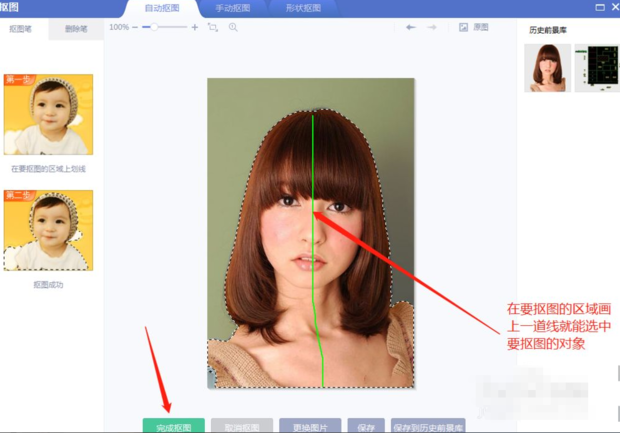Click the 完成抠图 button
The width and height of the screenshot is (620, 433).
tap(174, 425)
